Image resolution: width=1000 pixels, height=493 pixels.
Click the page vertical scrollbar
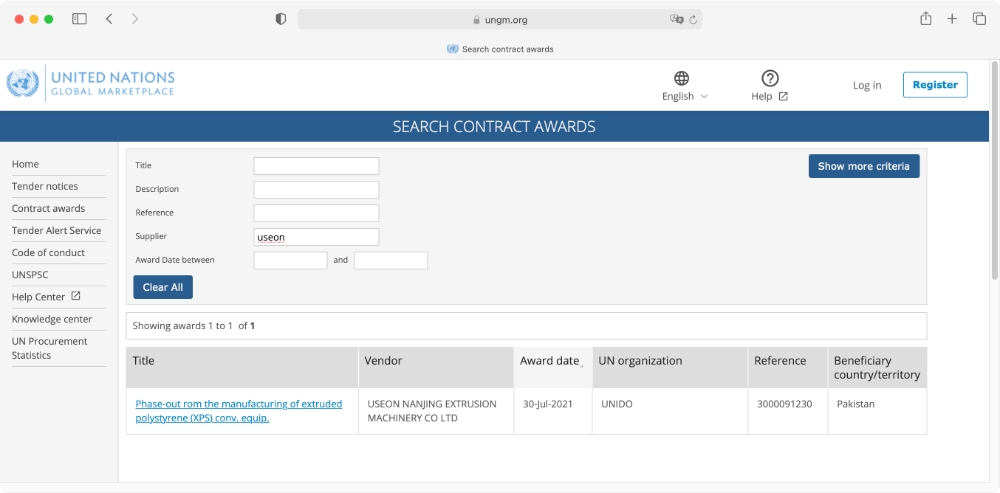click(x=995, y=170)
